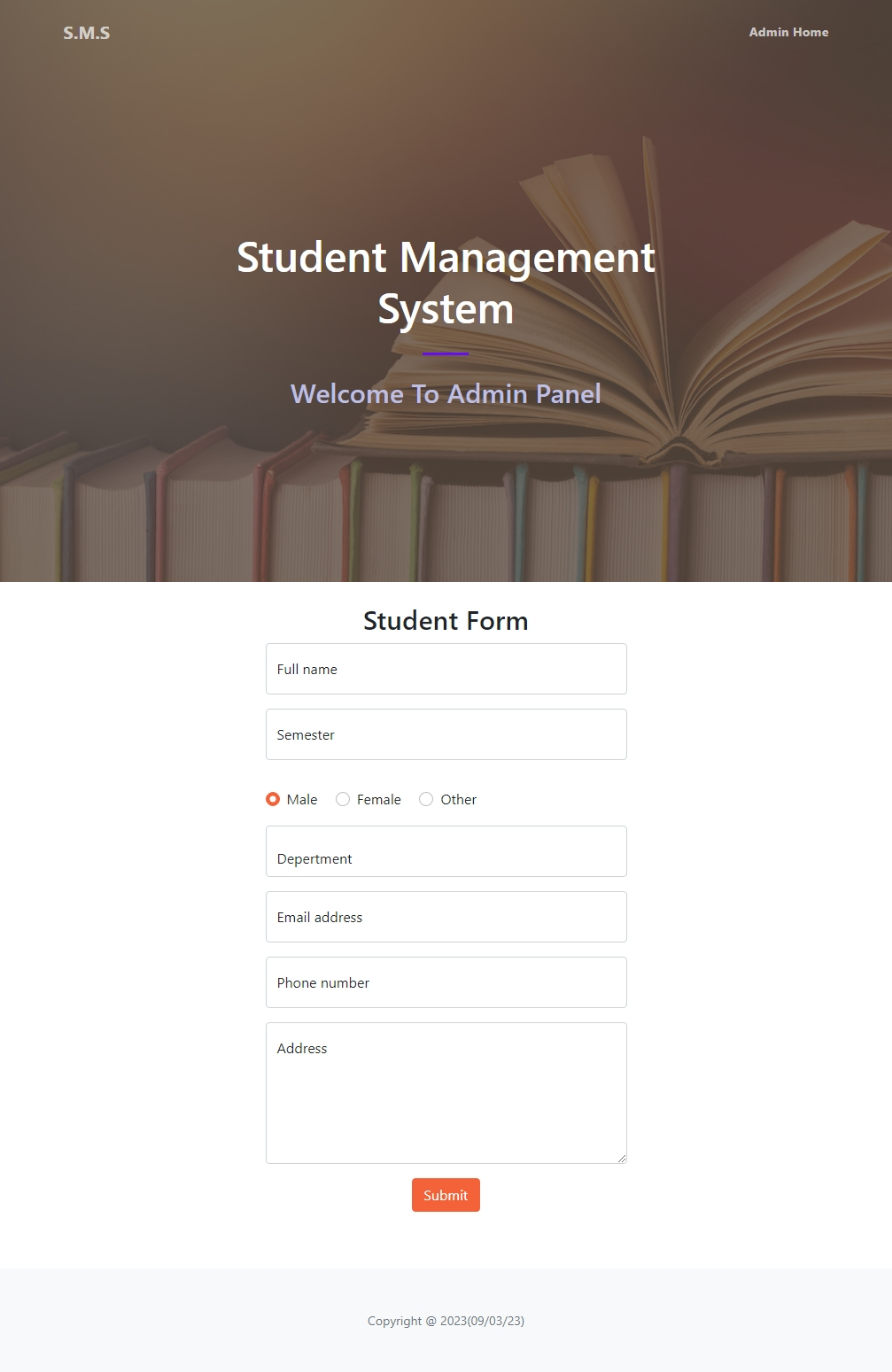Image resolution: width=892 pixels, height=1372 pixels.
Task: Select the Other gender radio button
Action: click(425, 799)
